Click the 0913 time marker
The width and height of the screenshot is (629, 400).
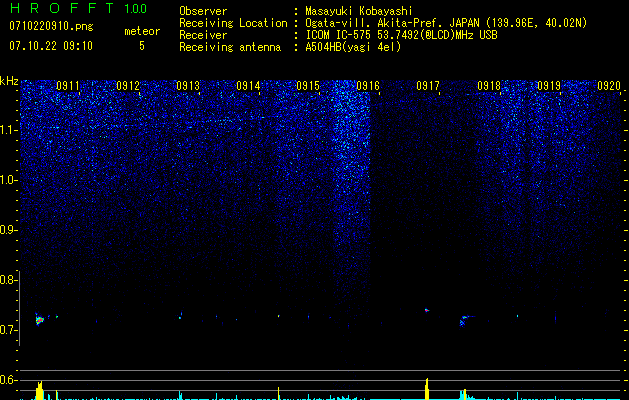tap(188, 86)
